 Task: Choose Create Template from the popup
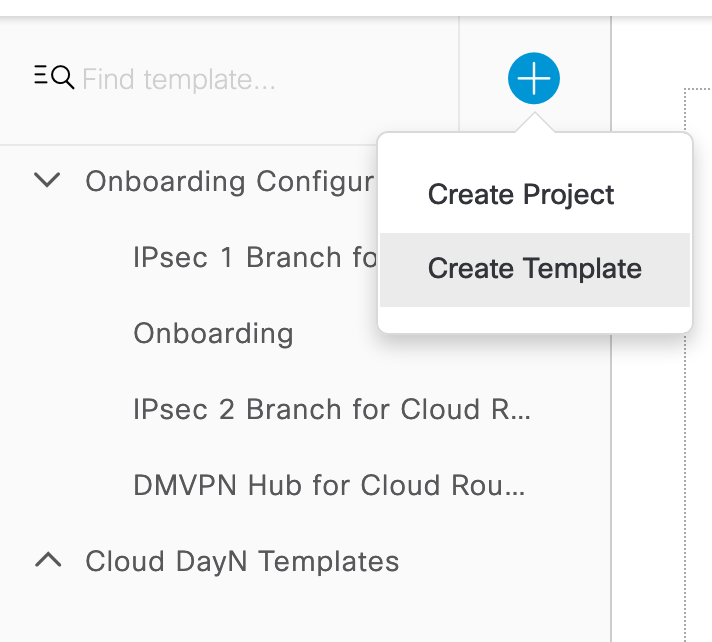tap(534, 269)
